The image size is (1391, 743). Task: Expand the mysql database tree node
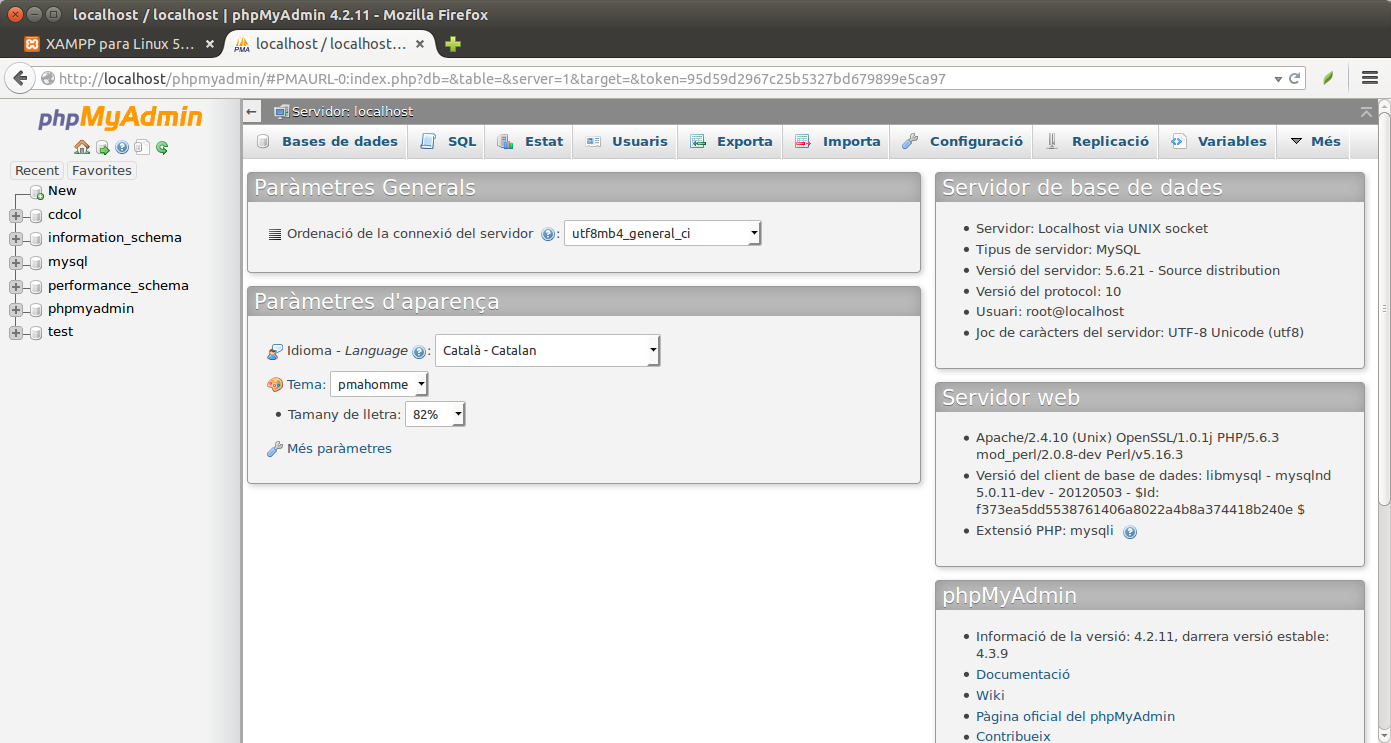(x=16, y=263)
